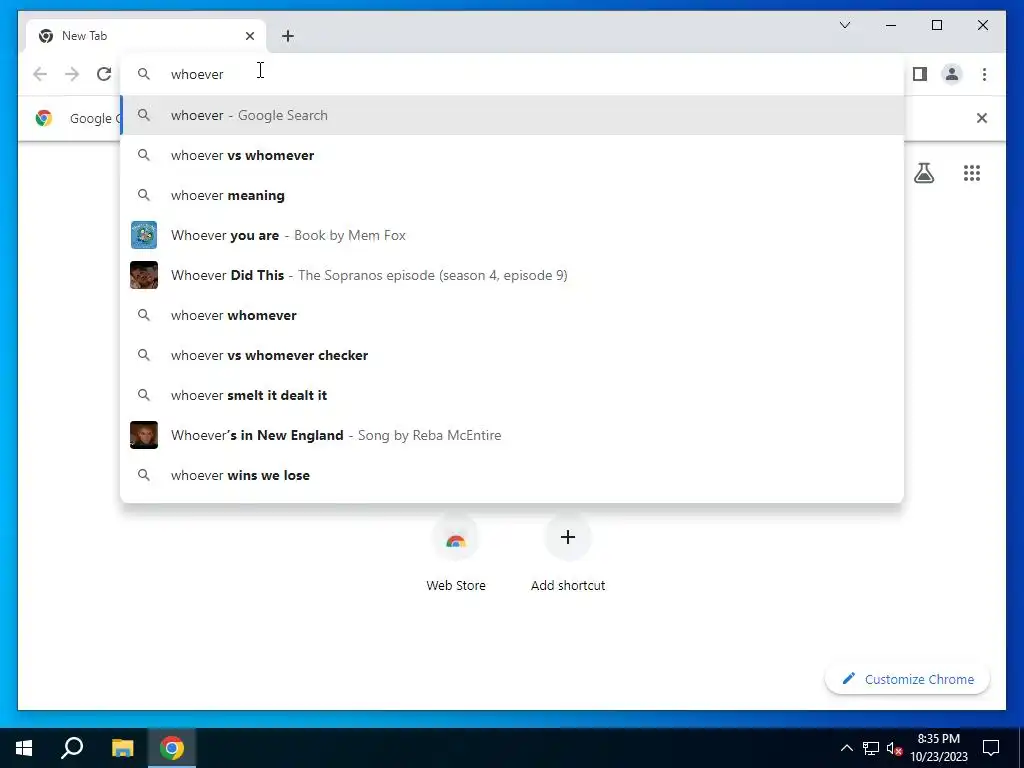Choose 'whoever wins we lose' suggestion
Screen dimensions: 1024x768
(x=513, y=475)
